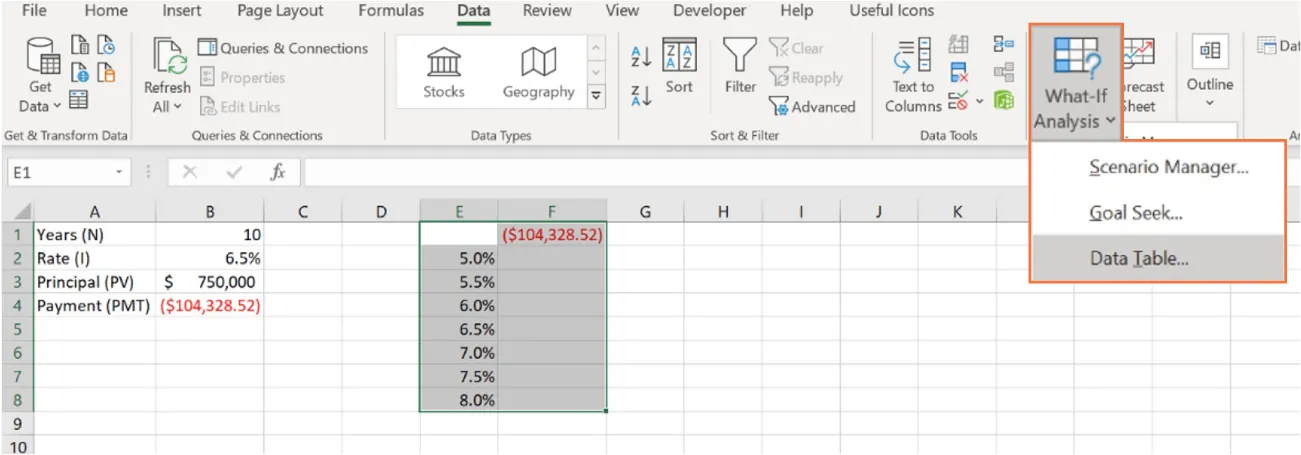Click the Insert Function fx button
This screenshot has width=1301, height=455.
tap(278, 172)
